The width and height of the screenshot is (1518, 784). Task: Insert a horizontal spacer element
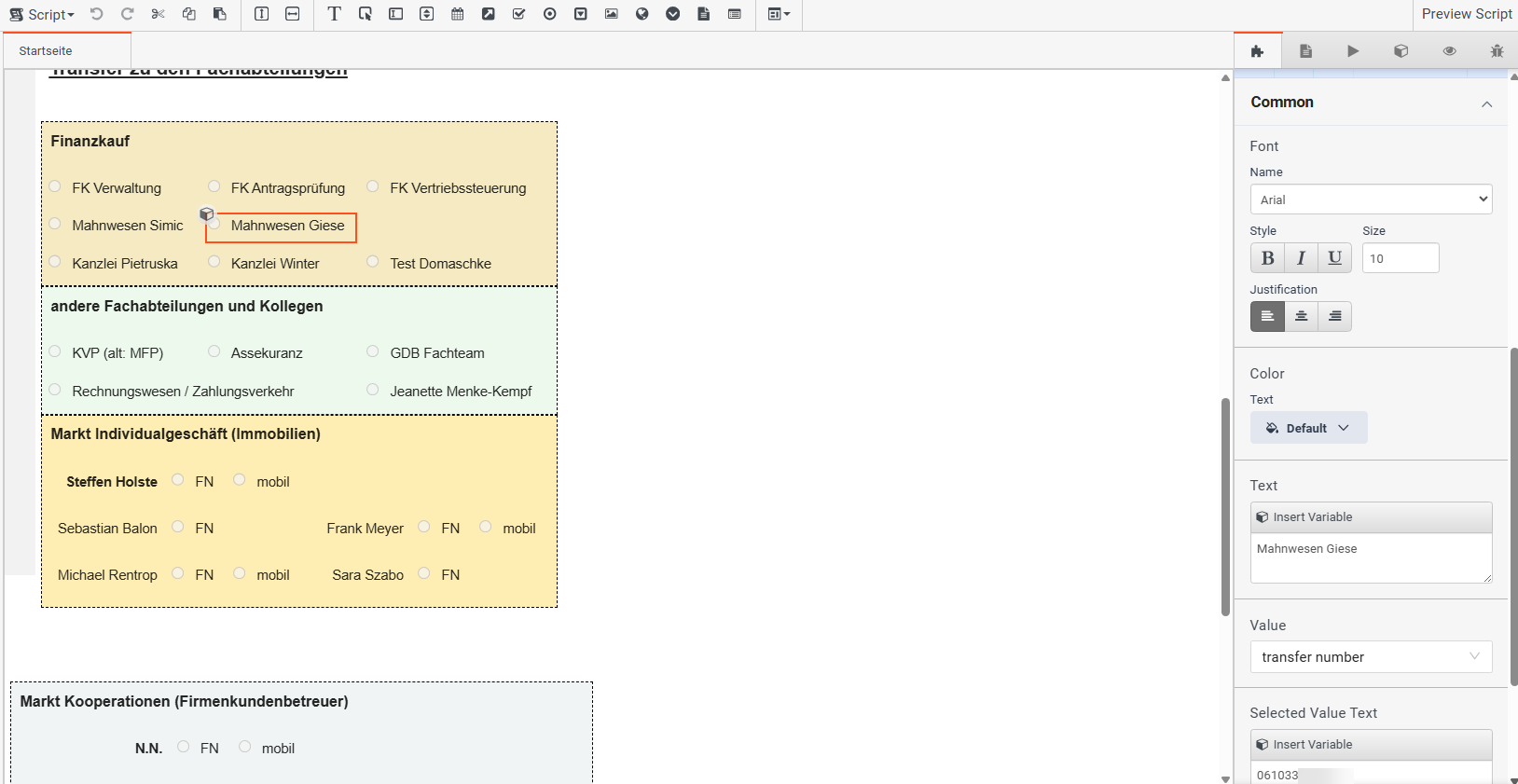pyautogui.click(x=293, y=14)
